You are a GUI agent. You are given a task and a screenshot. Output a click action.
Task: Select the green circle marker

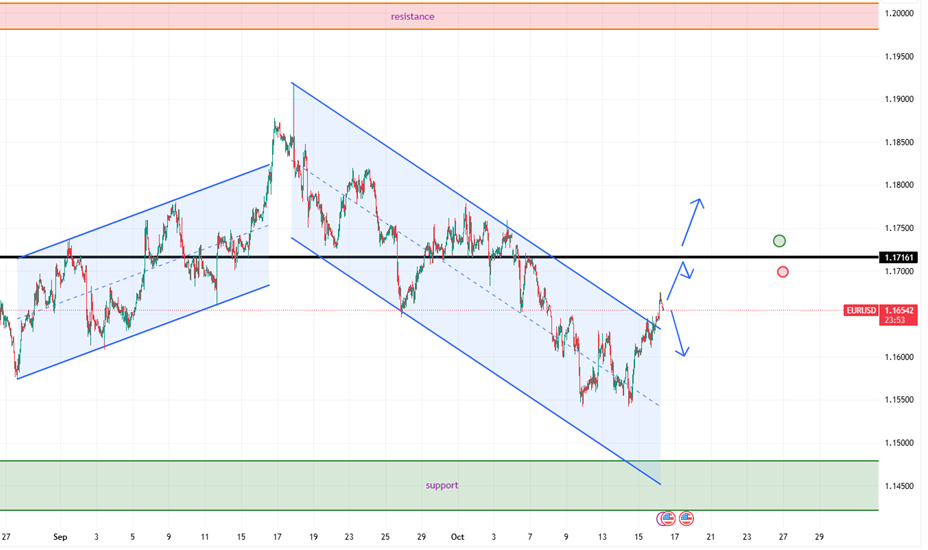pyautogui.click(x=780, y=240)
